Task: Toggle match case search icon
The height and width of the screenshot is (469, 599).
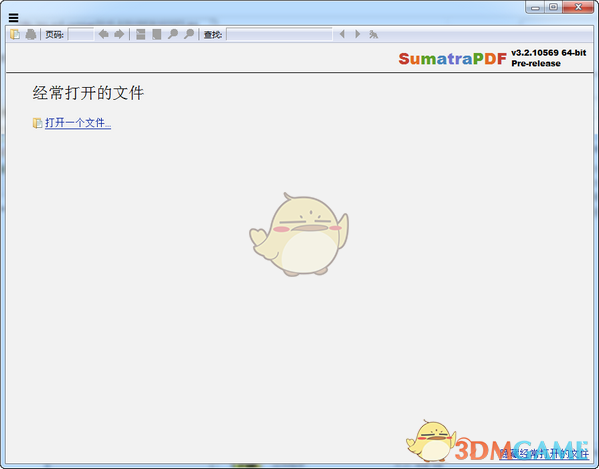Action: click(373, 34)
